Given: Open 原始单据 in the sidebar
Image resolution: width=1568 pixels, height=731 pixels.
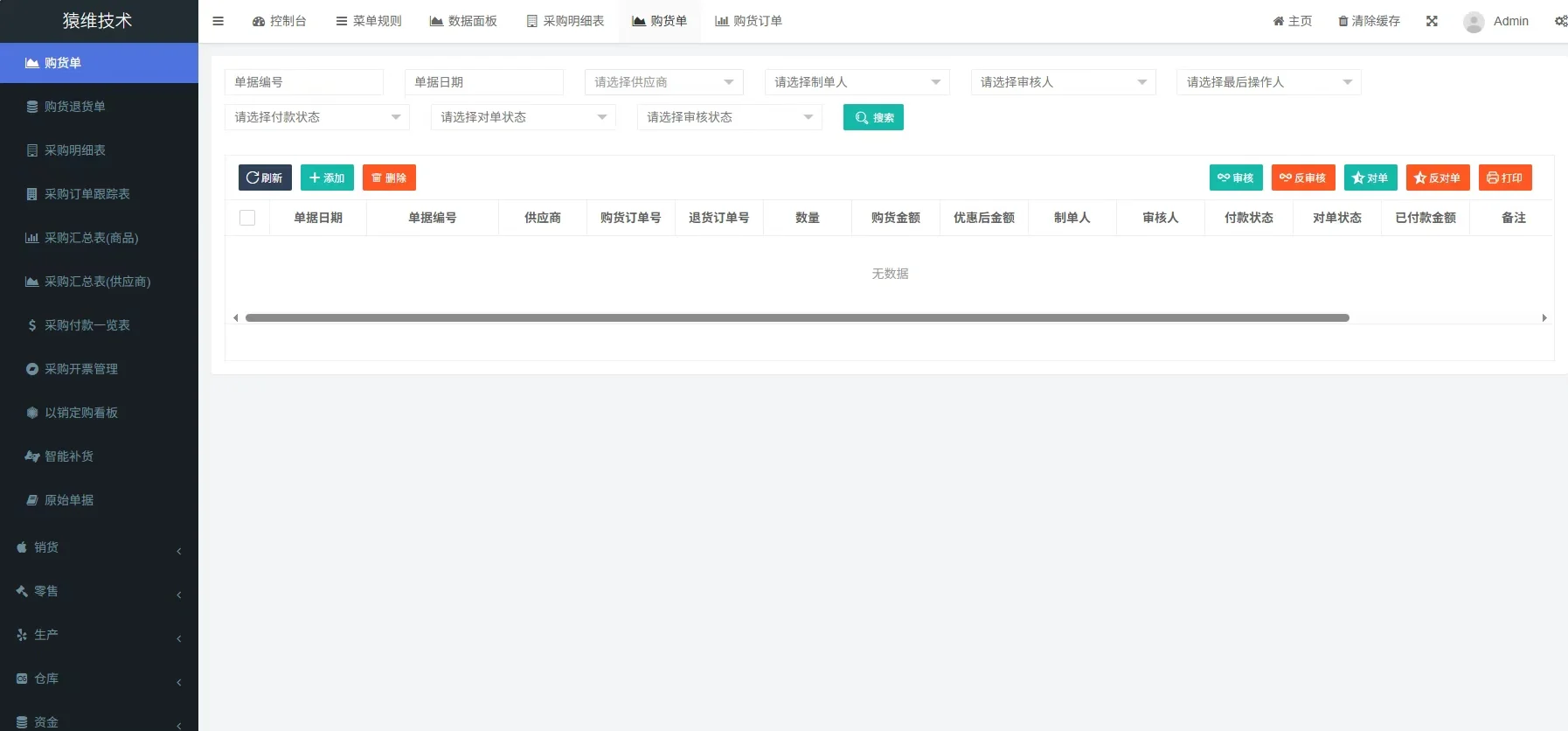Looking at the screenshot, I should click(x=100, y=500).
